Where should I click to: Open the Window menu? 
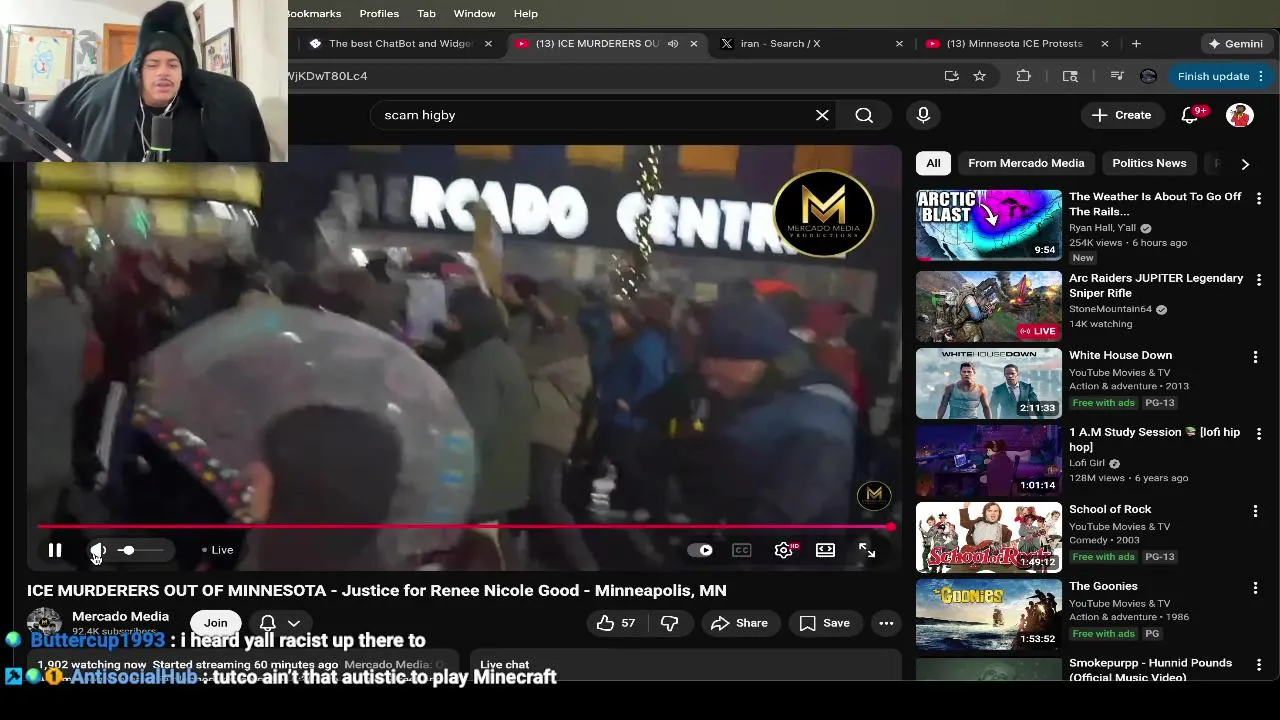[474, 14]
